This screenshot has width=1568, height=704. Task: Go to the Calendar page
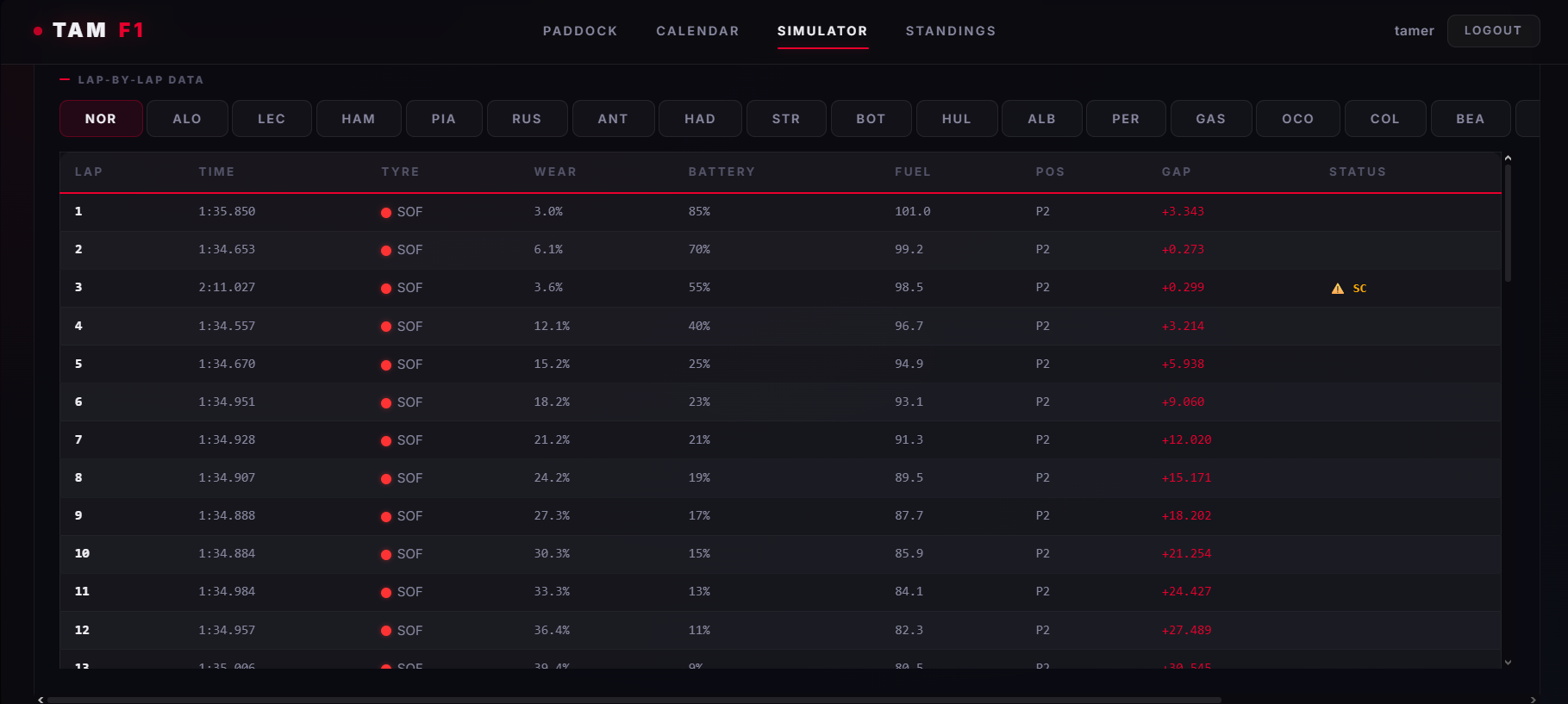(x=697, y=31)
